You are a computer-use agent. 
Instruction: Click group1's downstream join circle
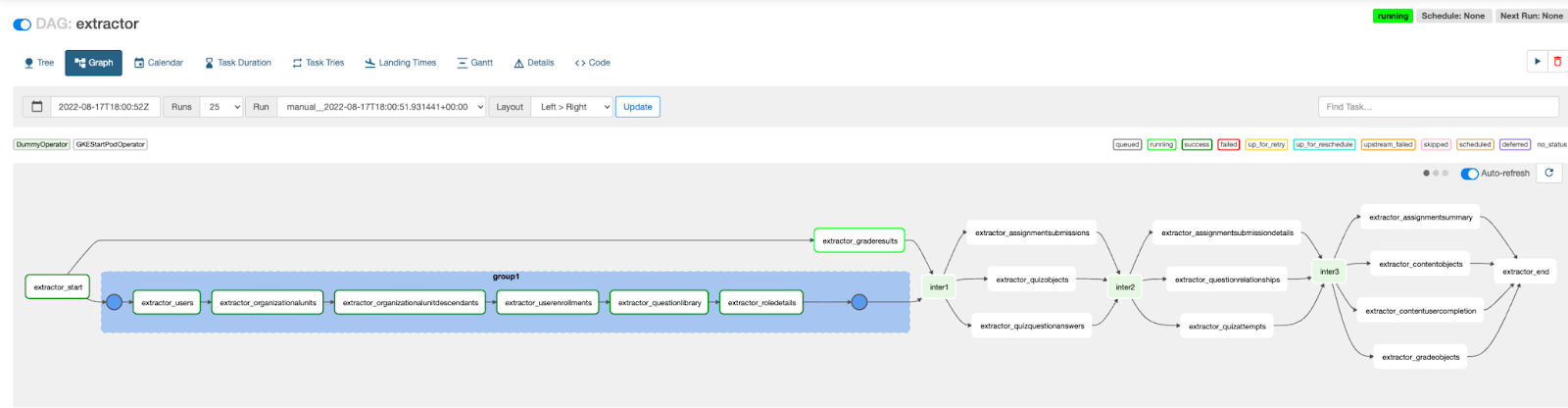(x=859, y=302)
